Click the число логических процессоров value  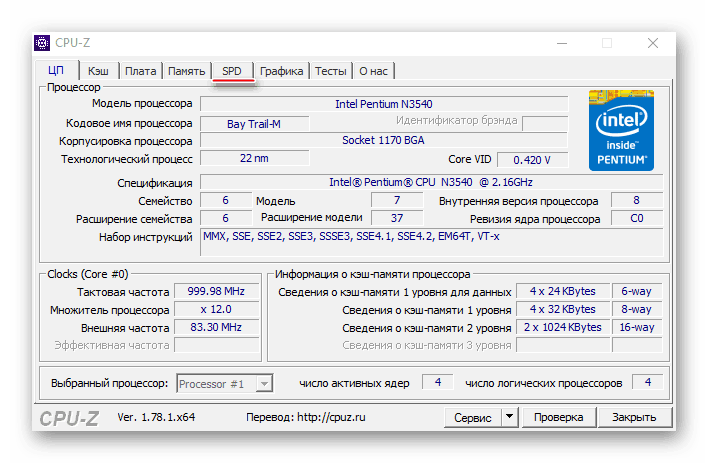647,382
